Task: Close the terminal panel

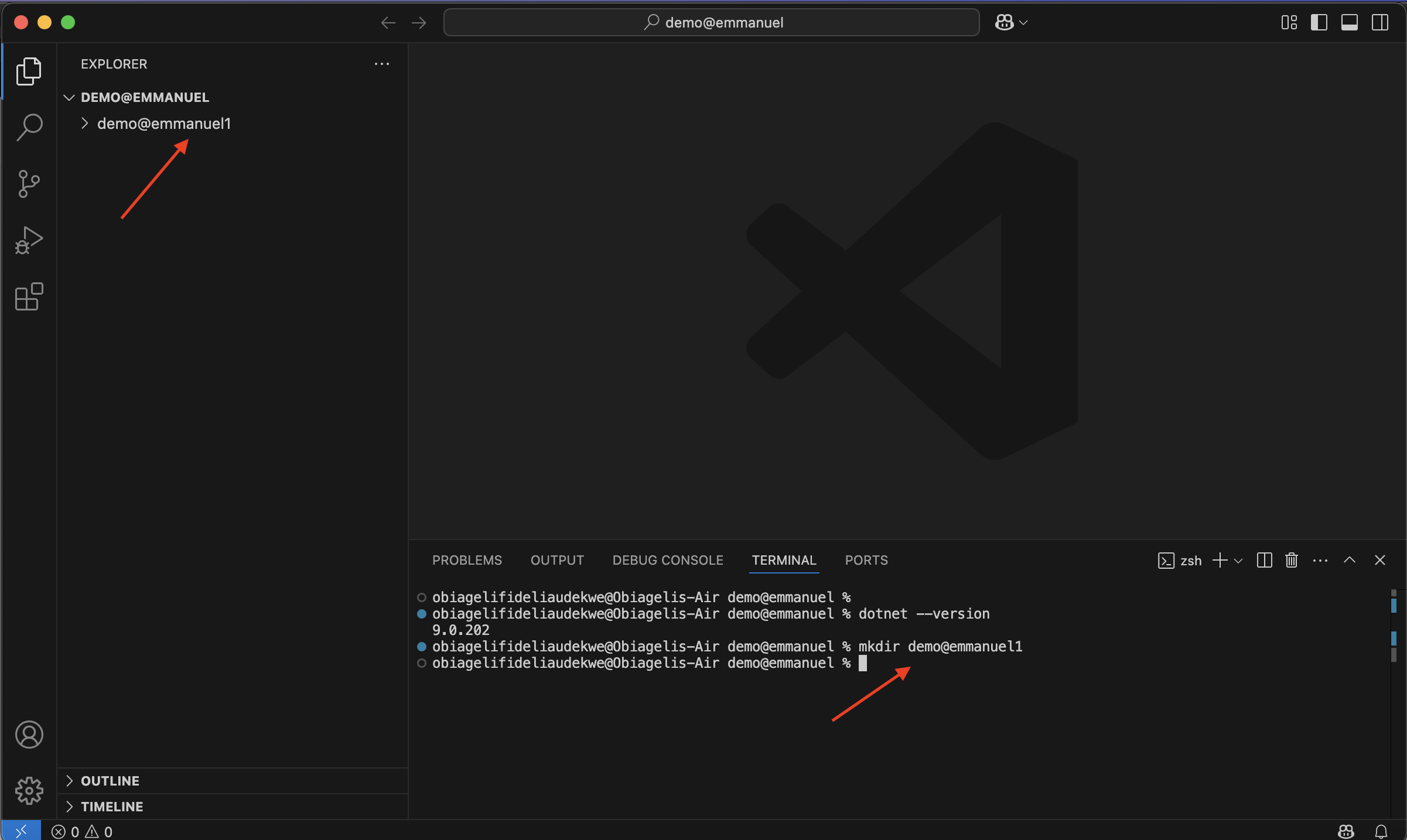Action: 1380,560
